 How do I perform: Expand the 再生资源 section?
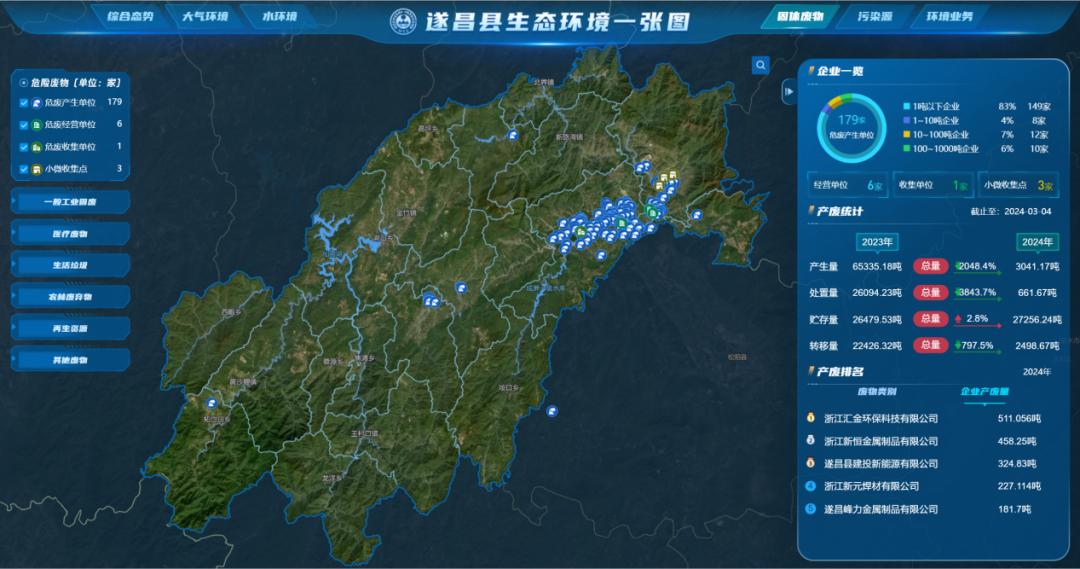point(70,329)
